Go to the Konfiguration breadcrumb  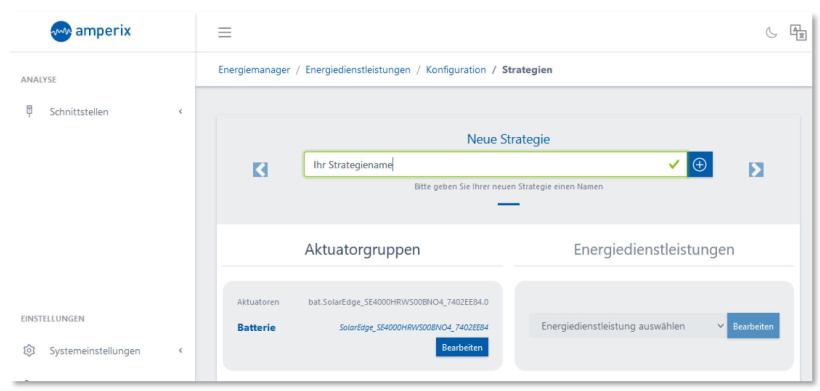click(455, 70)
